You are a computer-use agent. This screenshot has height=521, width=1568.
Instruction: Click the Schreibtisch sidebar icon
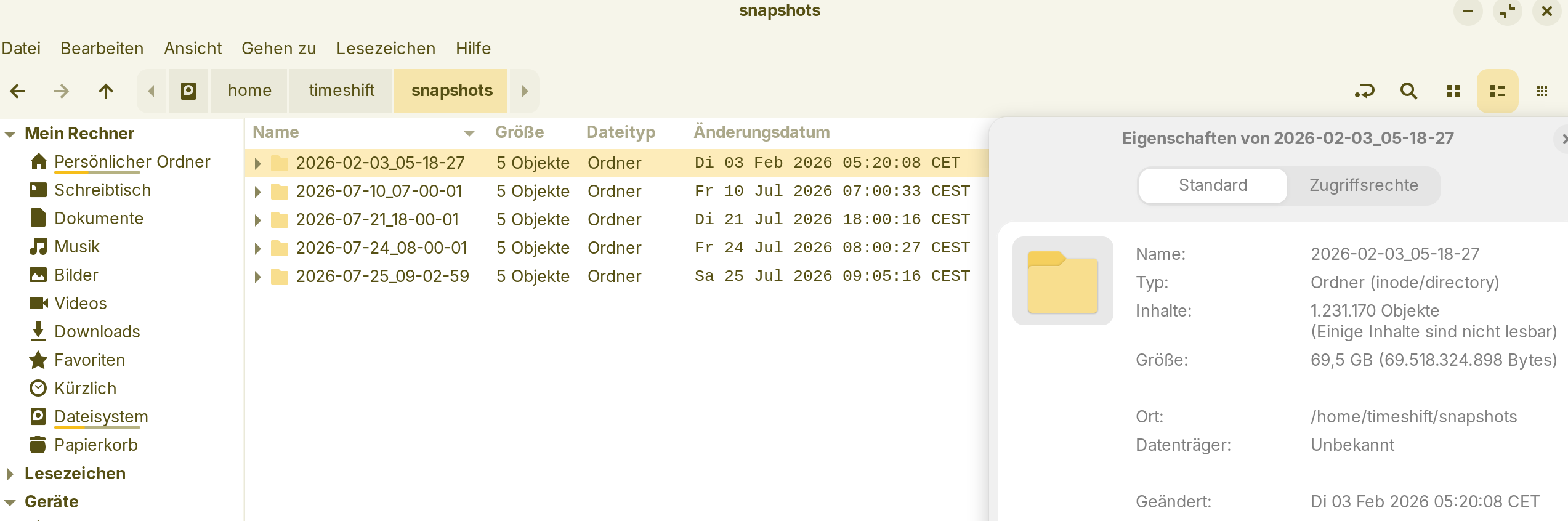click(38, 190)
